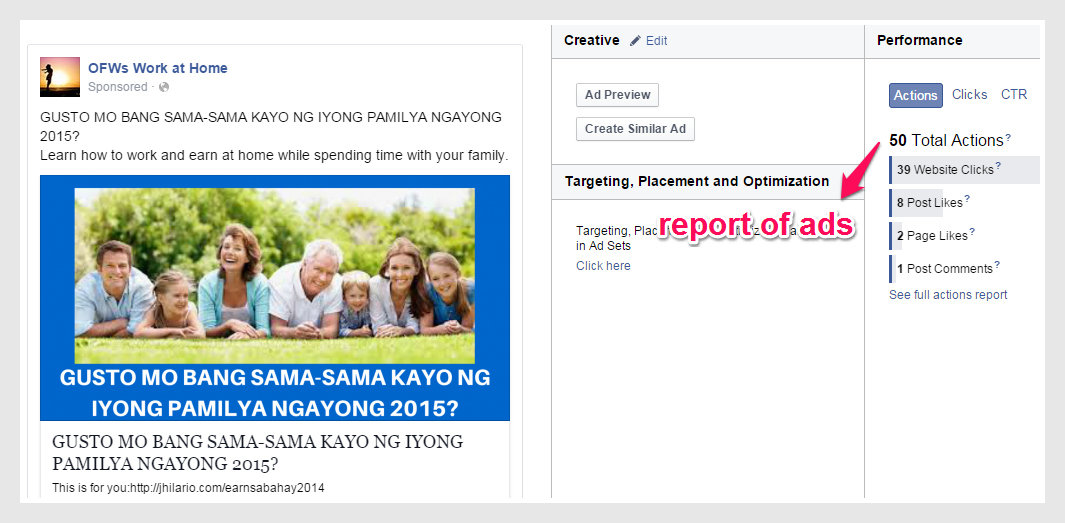Click the pencil icon next to Creative
Viewport: 1065px width, 523px height.
(x=636, y=41)
